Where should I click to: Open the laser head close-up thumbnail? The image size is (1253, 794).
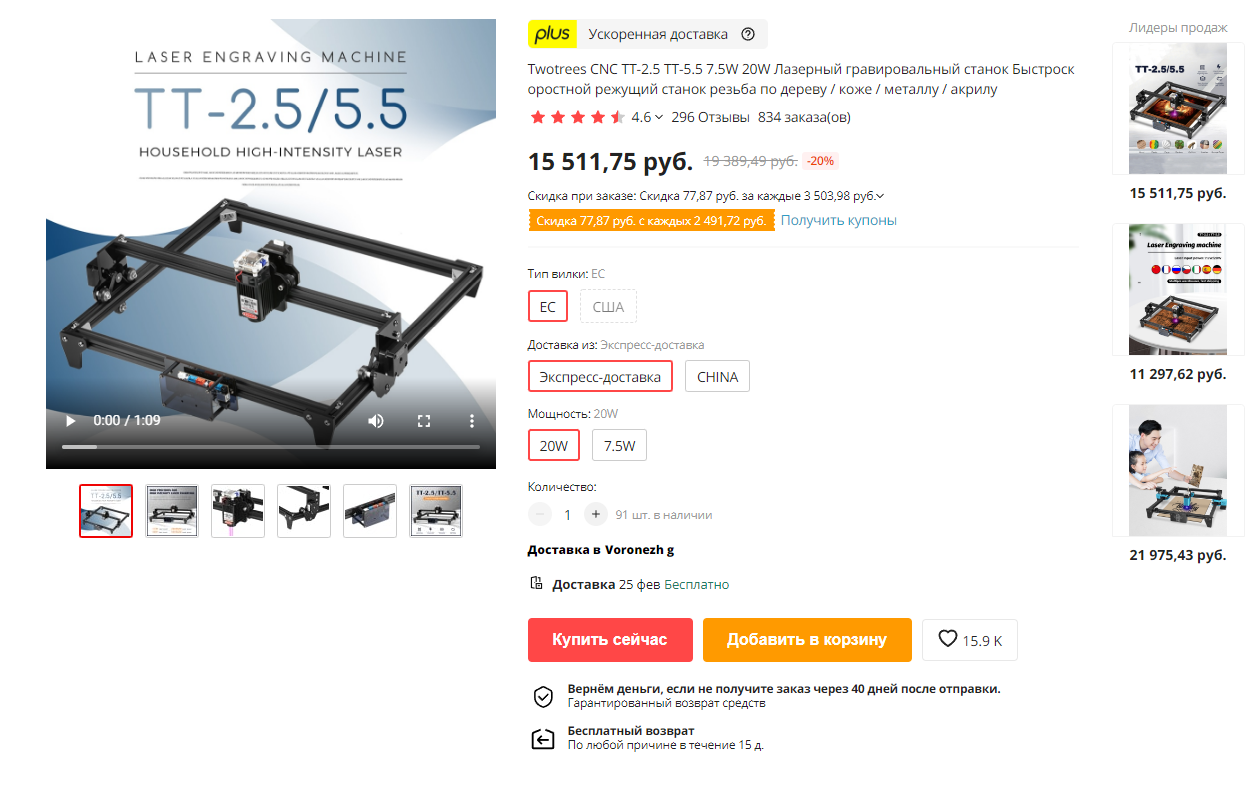click(x=238, y=511)
